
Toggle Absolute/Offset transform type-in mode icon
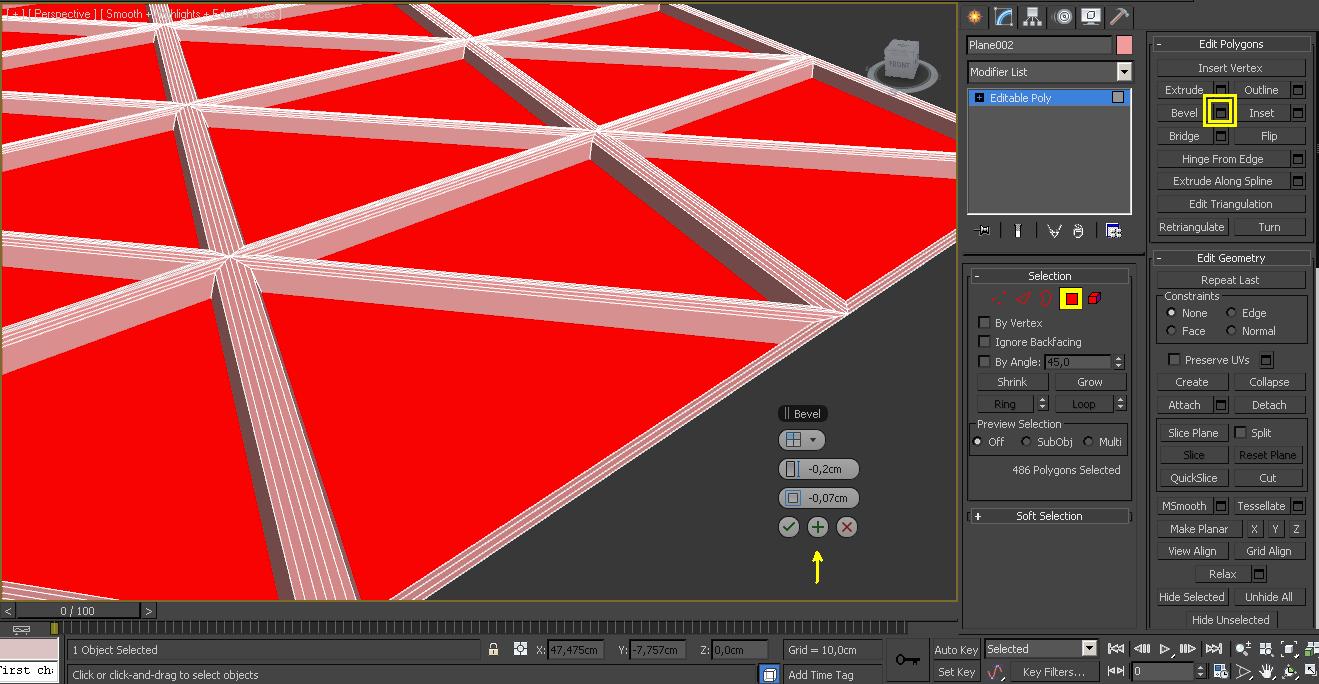pos(520,649)
